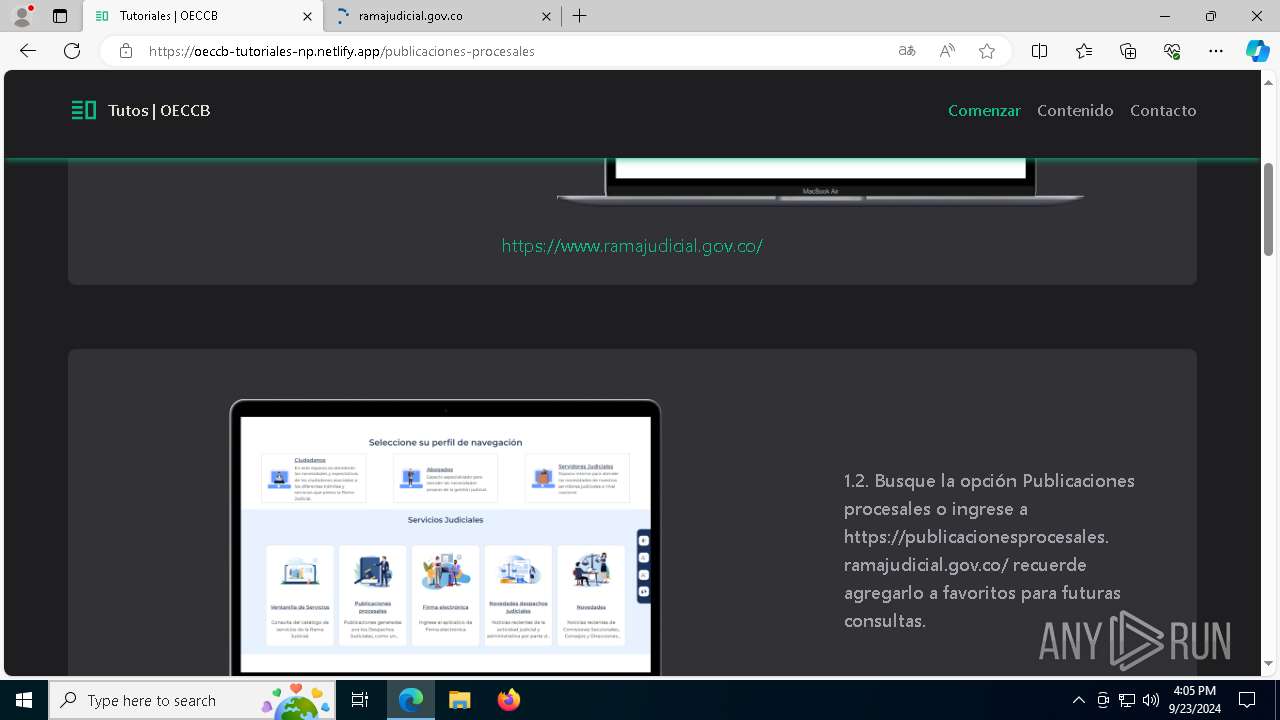Open the Windows Start menu

pos(24,700)
